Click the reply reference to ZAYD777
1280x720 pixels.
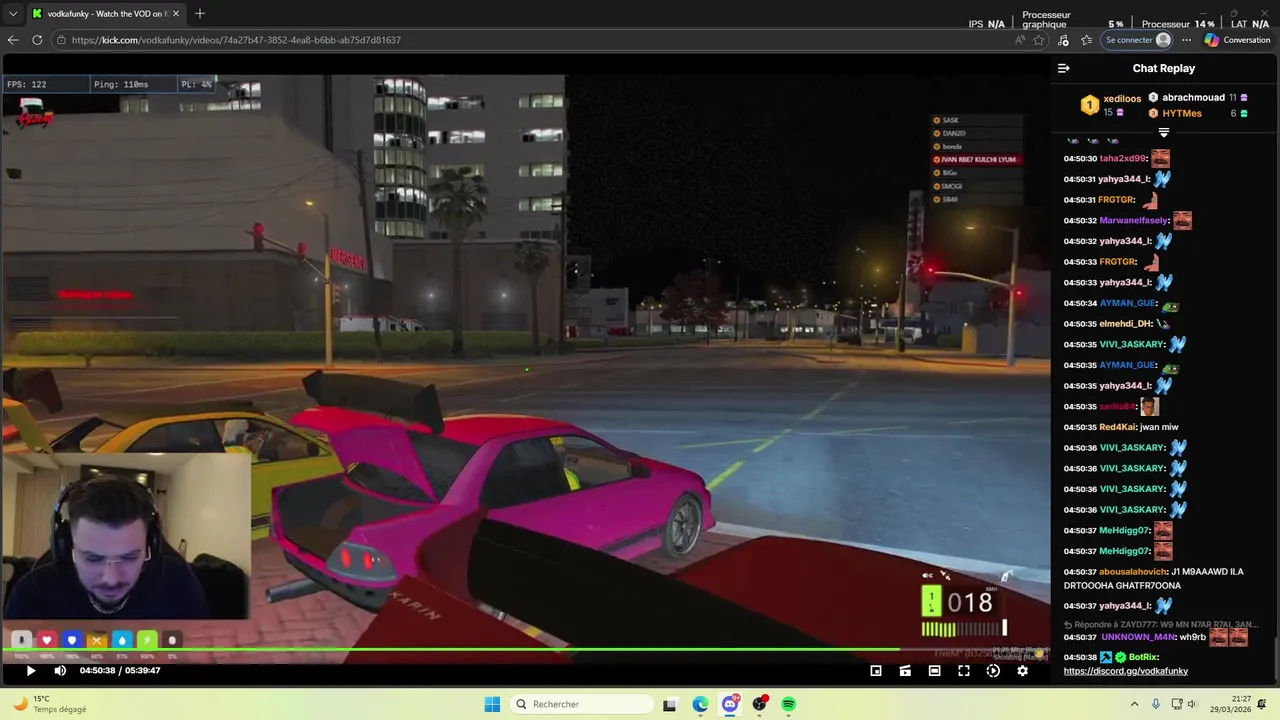1160,624
